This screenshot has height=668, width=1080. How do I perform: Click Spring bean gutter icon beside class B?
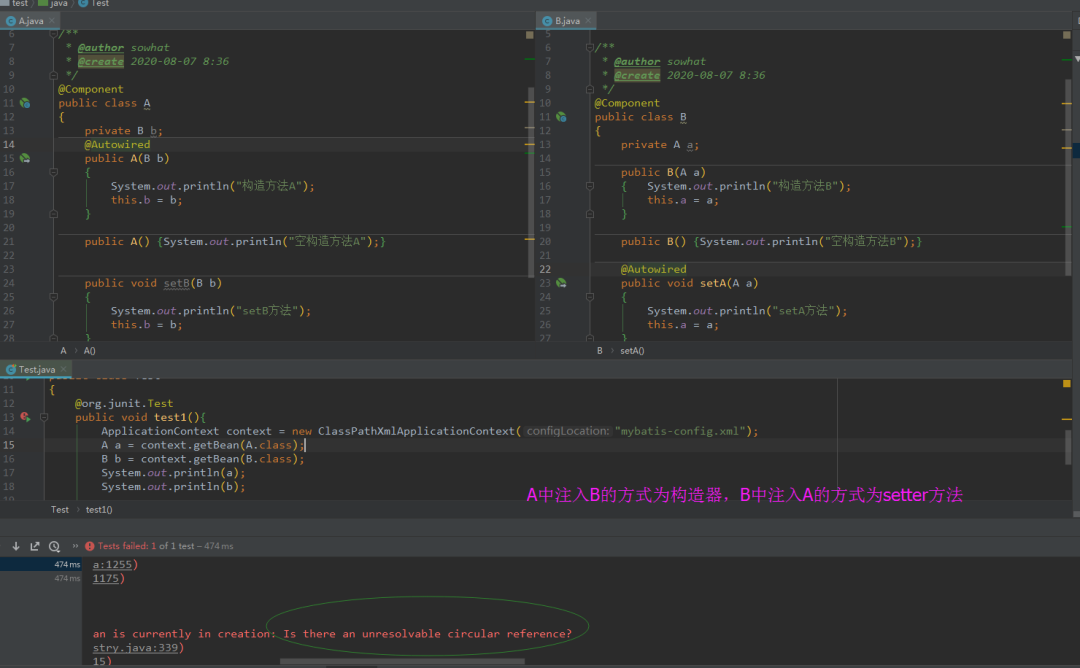[561, 117]
